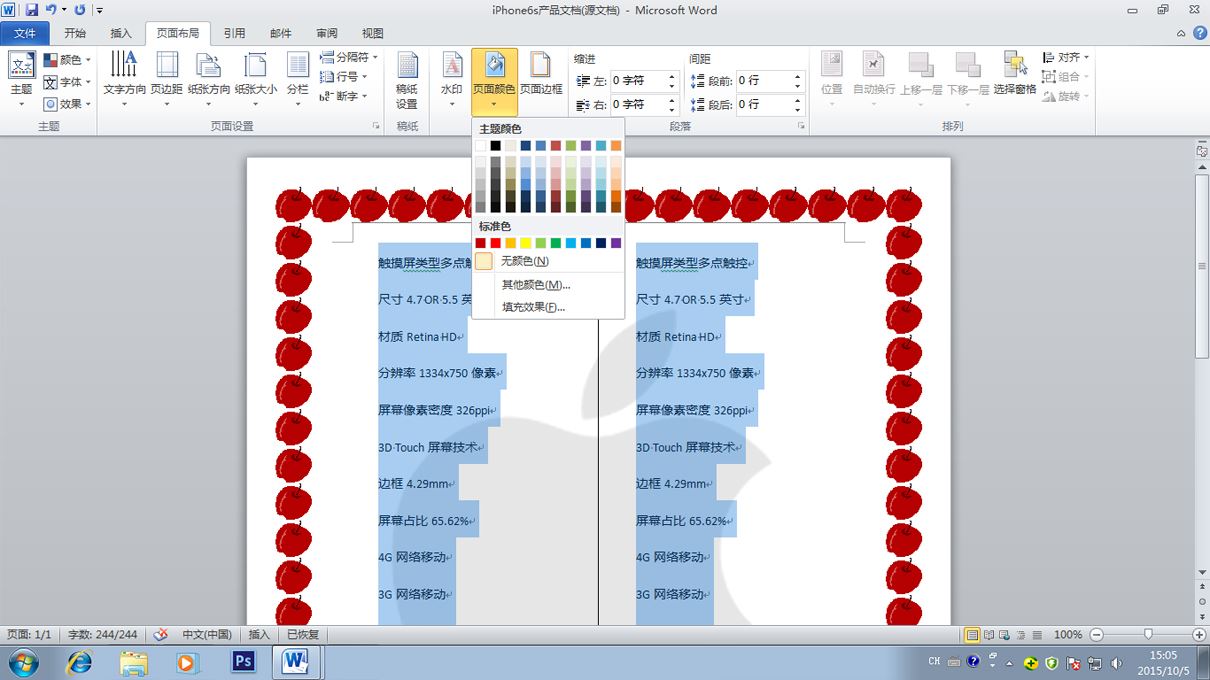Image resolution: width=1210 pixels, height=680 pixels.
Task: Choose 其他颜色(M)... more colors
Action: 548,285
